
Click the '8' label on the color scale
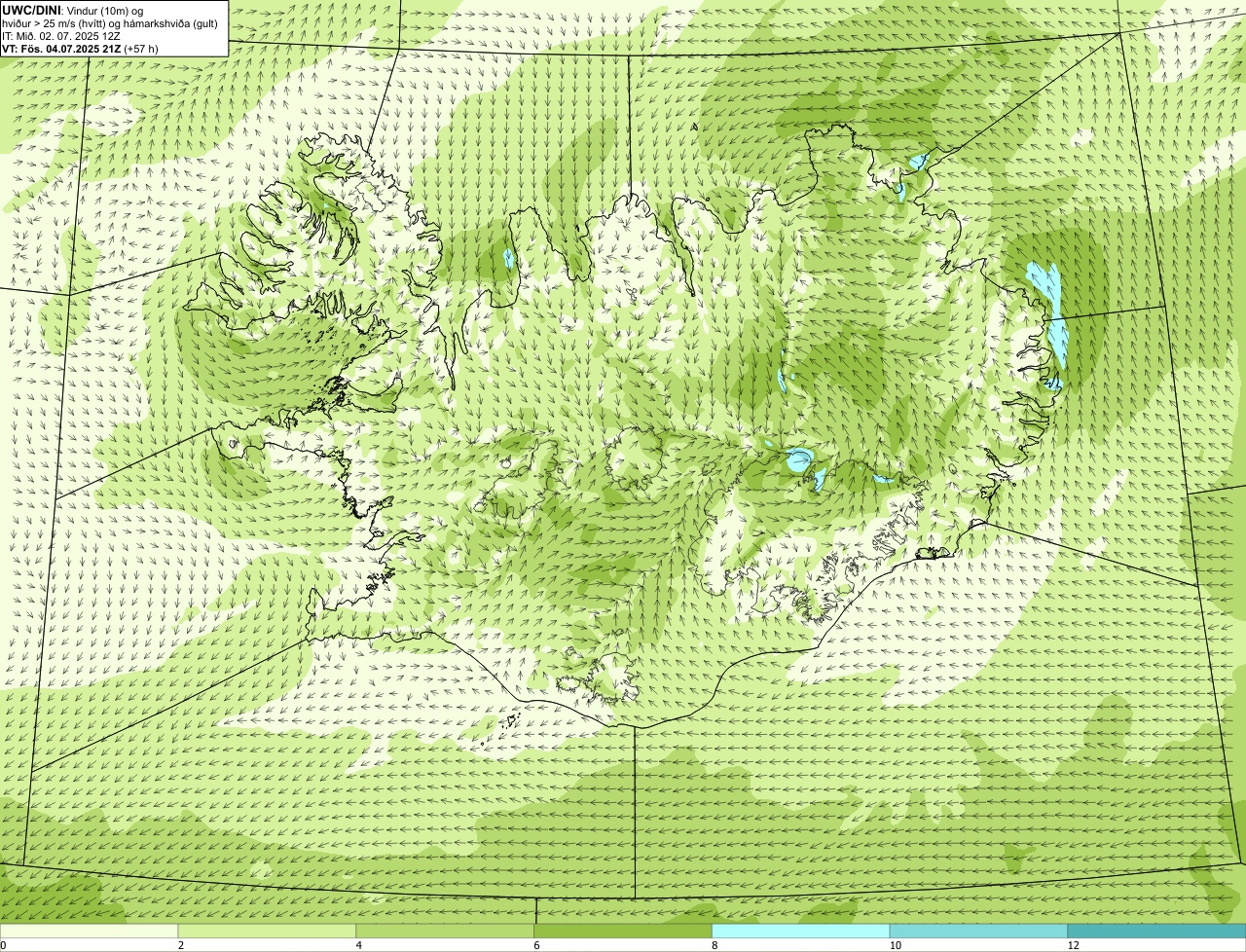coord(715,945)
